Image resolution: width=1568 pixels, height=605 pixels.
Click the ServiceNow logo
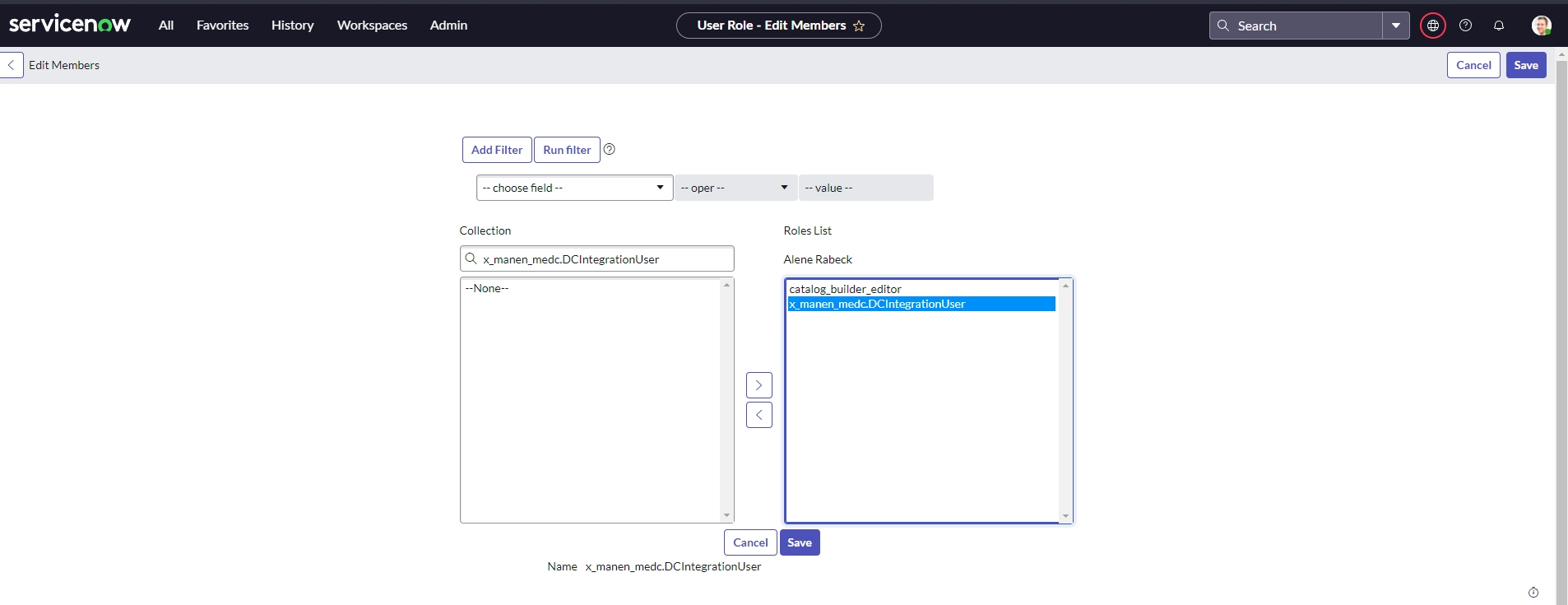pyautogui.click(x=70, y=25)
